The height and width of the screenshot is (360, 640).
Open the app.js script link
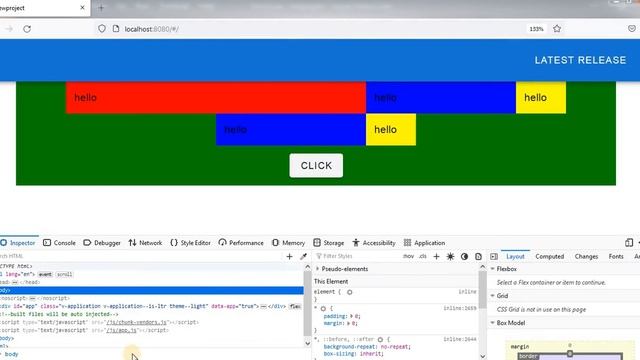[x=121, y=330]
